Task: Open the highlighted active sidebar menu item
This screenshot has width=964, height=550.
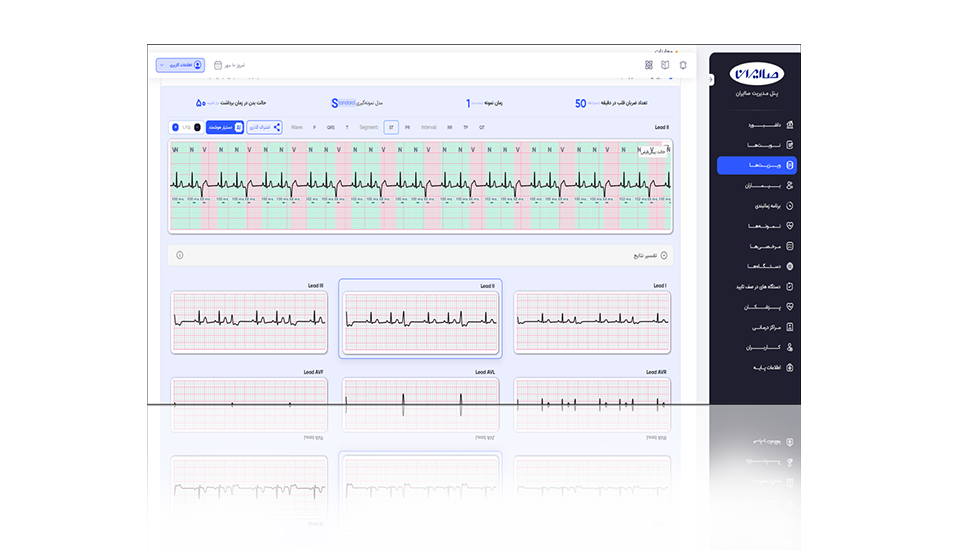Action: tap(757, 165)
